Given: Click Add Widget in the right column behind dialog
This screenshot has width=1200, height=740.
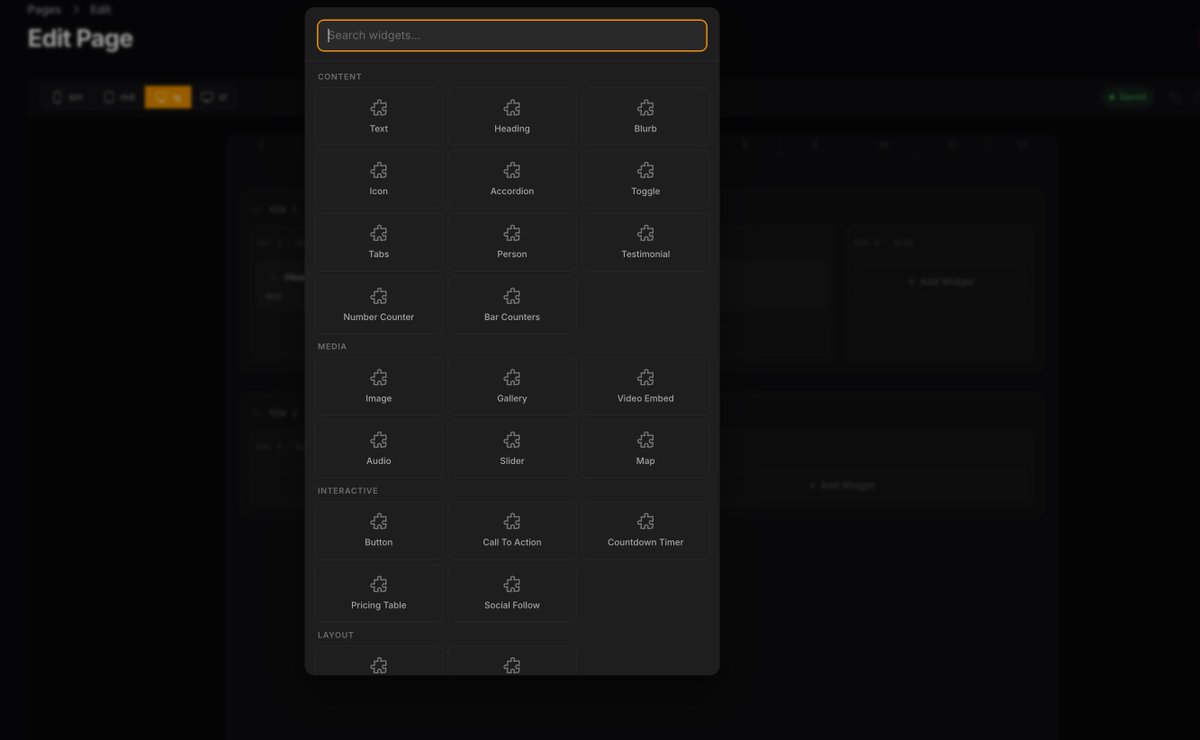Looking at the screenshot, I should tap(940, 282).
